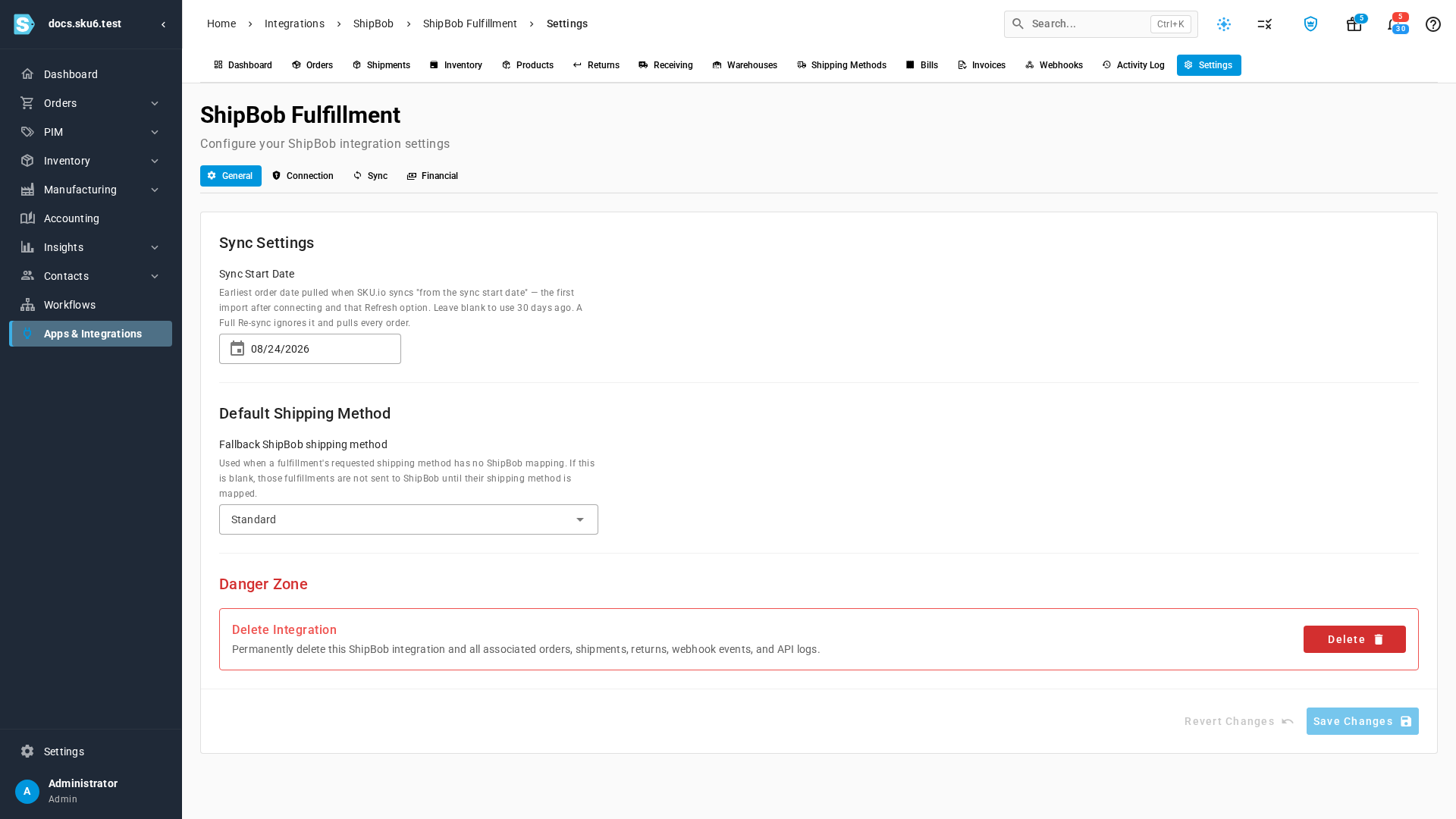Go to the ShipBob breadcrumb
This screenshot has width=1456, height=819.
click(x=373, y=24)
